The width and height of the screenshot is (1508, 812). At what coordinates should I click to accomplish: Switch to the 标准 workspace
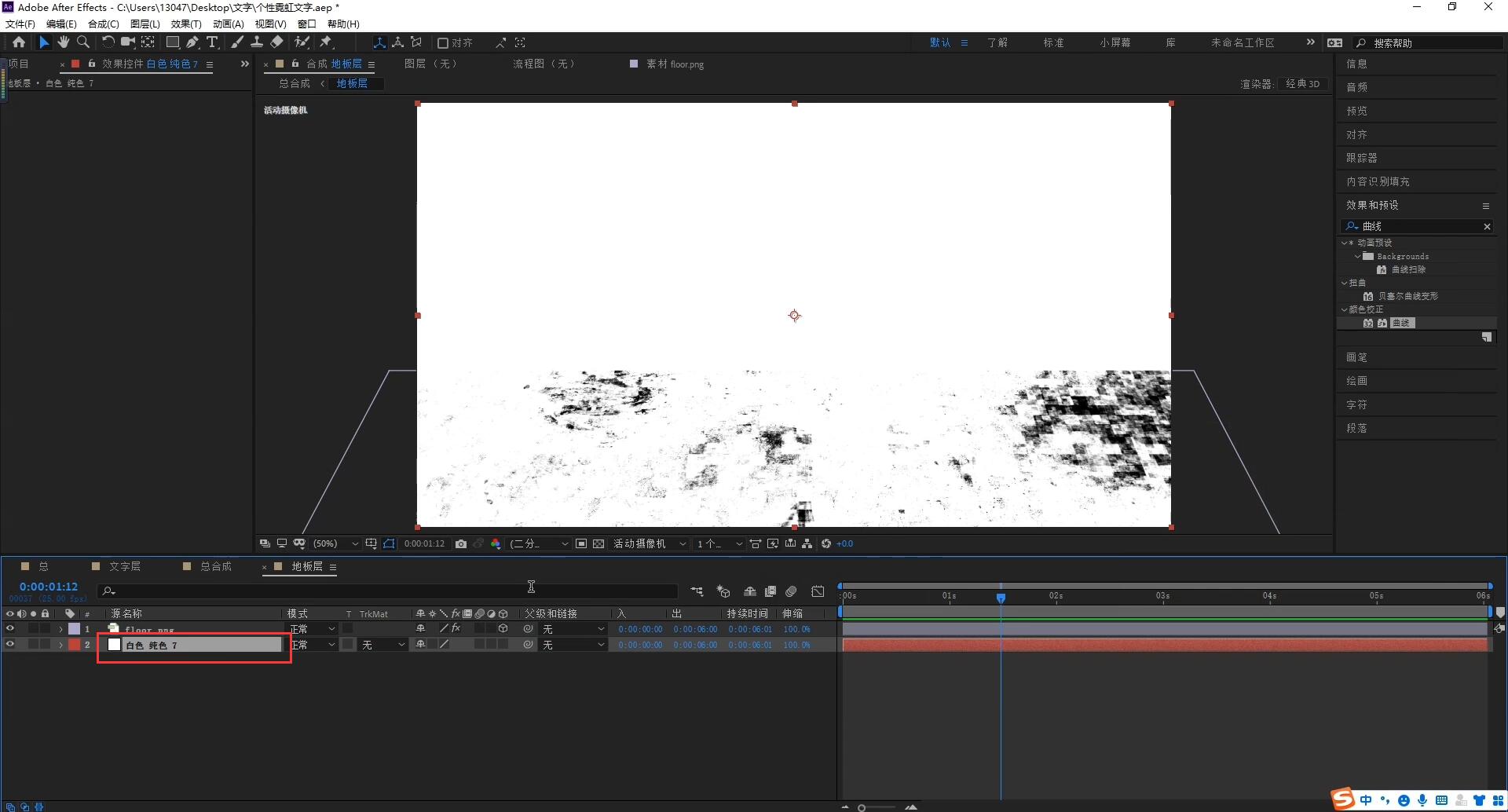click(1053, 42)
